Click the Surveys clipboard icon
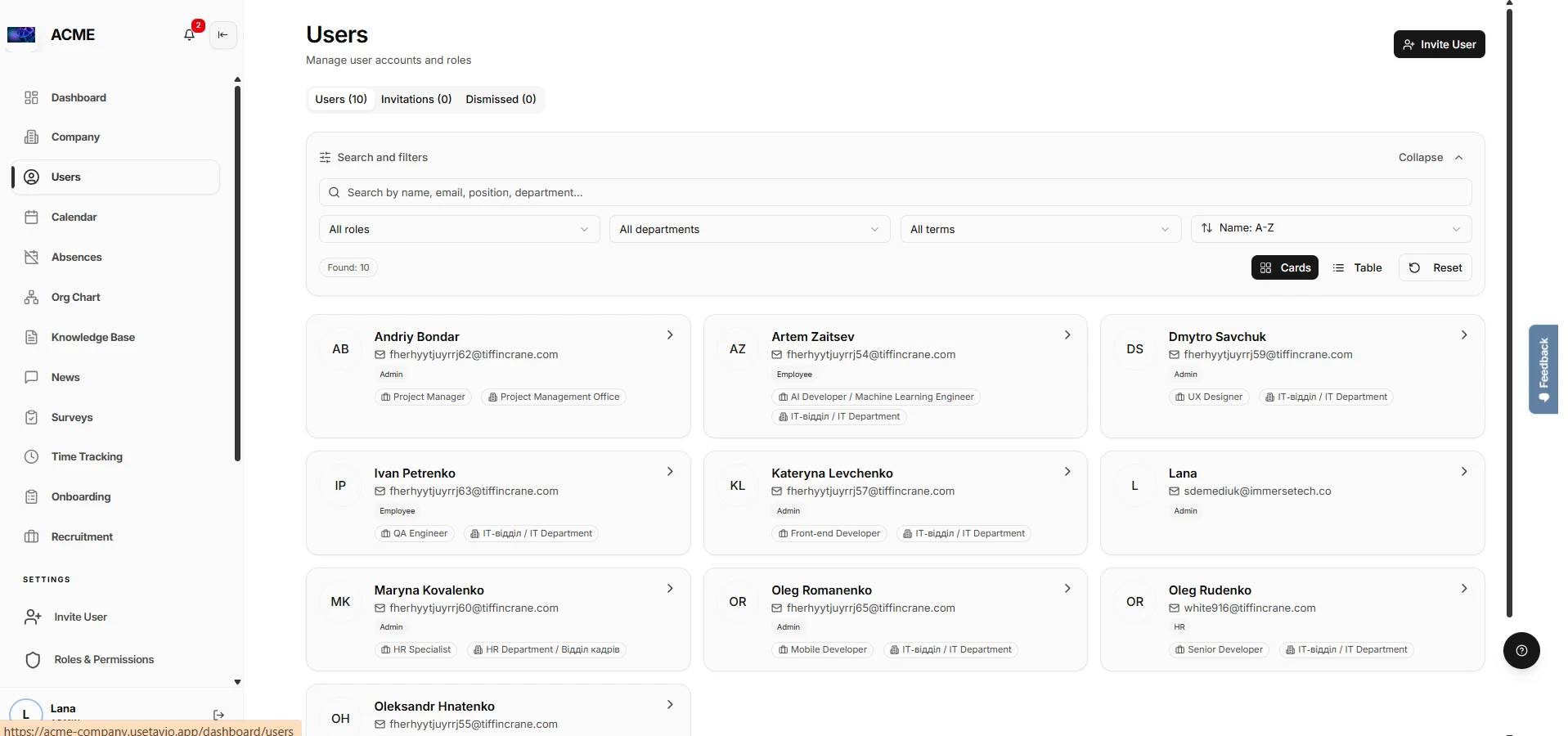The image size is (1568, 736). (x=31, y=417)
